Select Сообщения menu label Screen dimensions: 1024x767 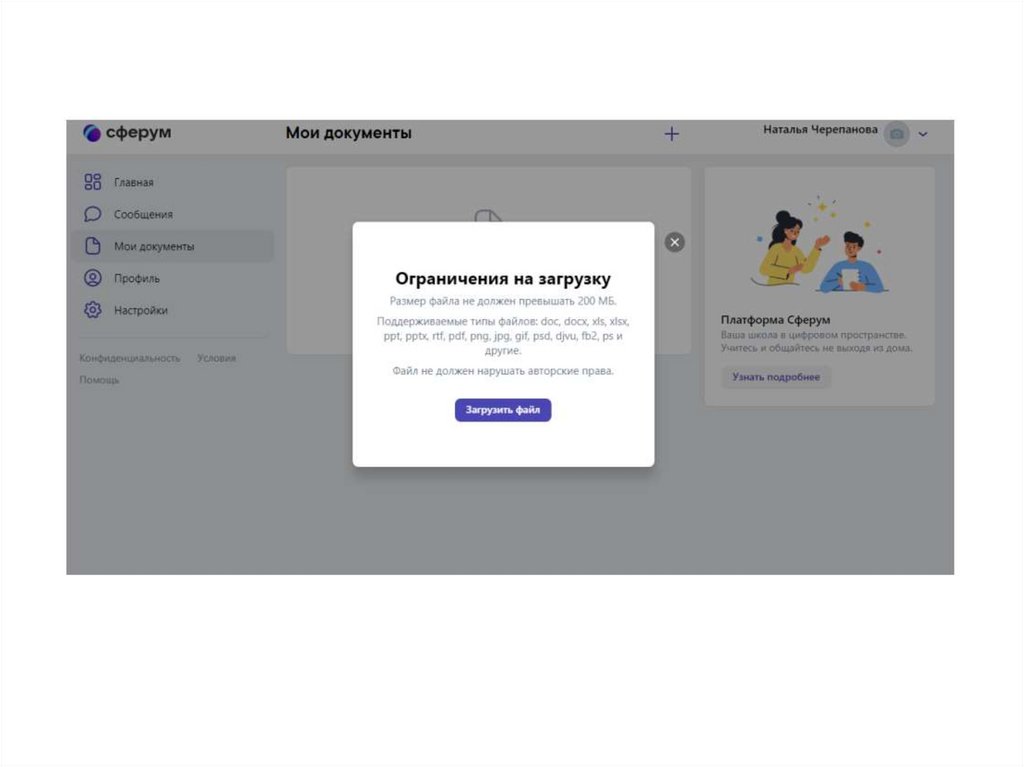tap(143, 214)
